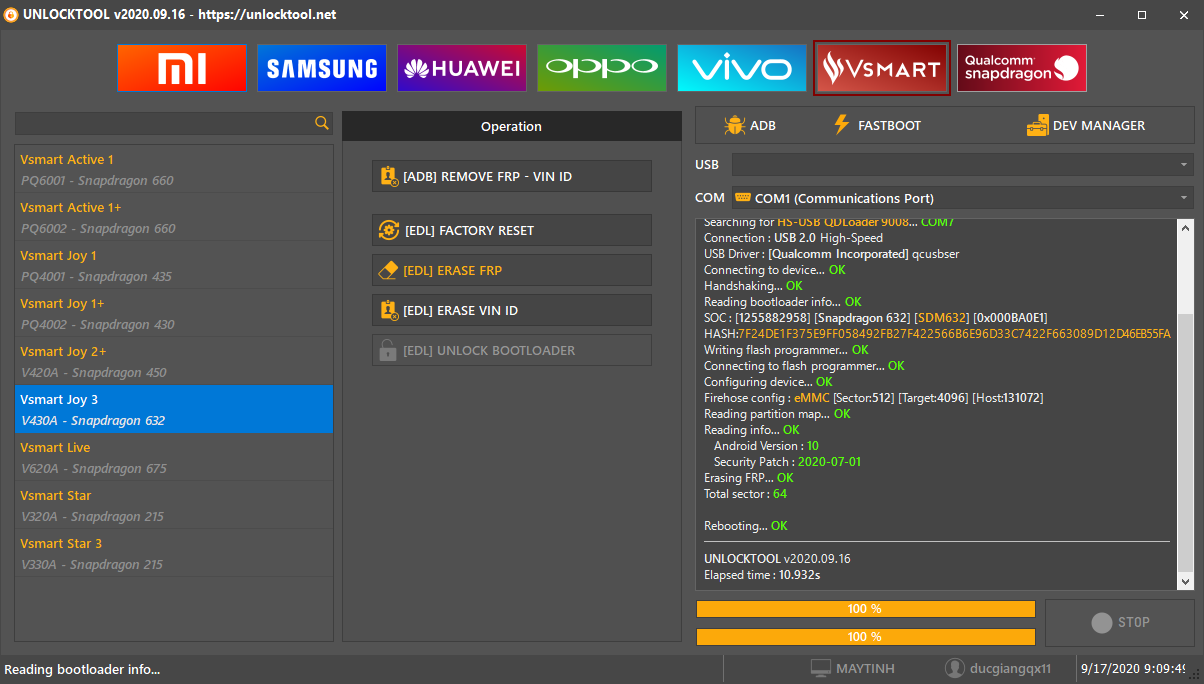Click the orange HASH value in log
The image size is (1204, 684).
(954, 334)
